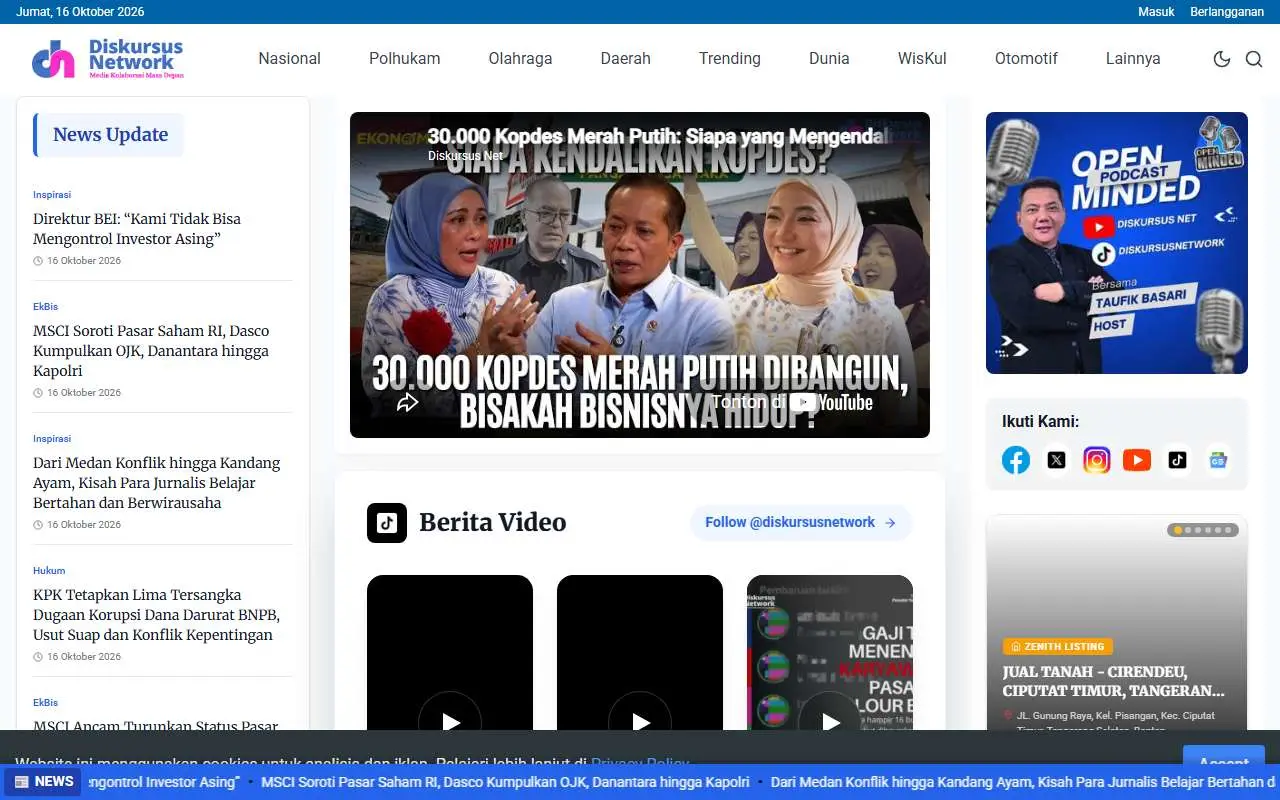The image size is (1280, 800).
Task: Click Follow @diskursusnetwork button
Action: pyautogui.click(x=801, y=522)
